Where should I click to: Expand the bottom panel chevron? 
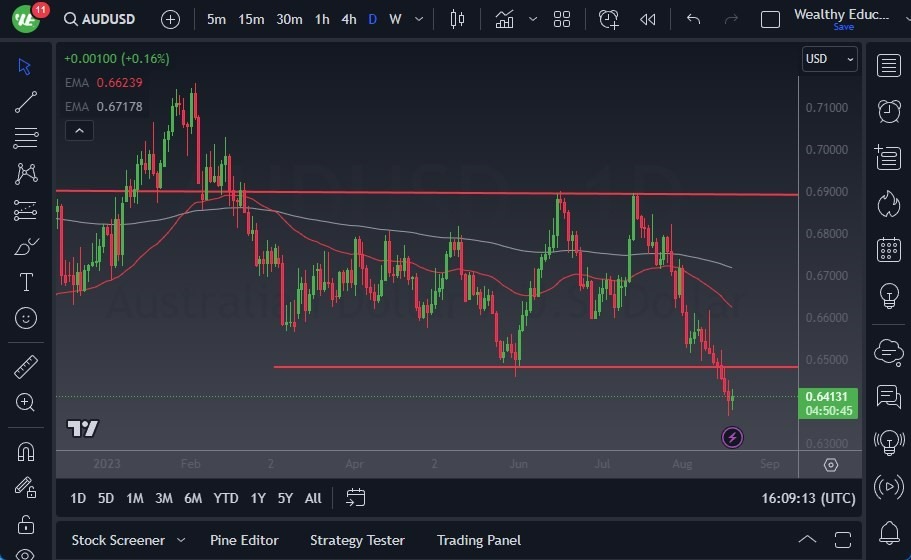click(807, 540)
